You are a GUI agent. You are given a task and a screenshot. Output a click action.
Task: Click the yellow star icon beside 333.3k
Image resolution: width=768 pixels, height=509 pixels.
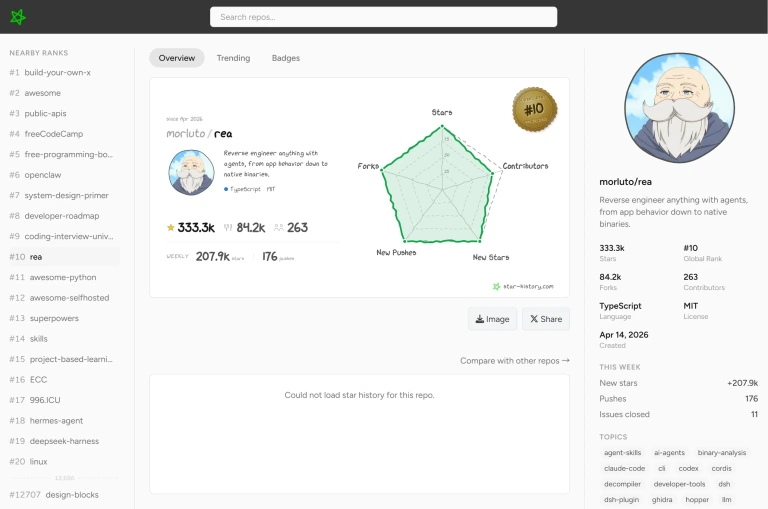click(x=170, y=227)
